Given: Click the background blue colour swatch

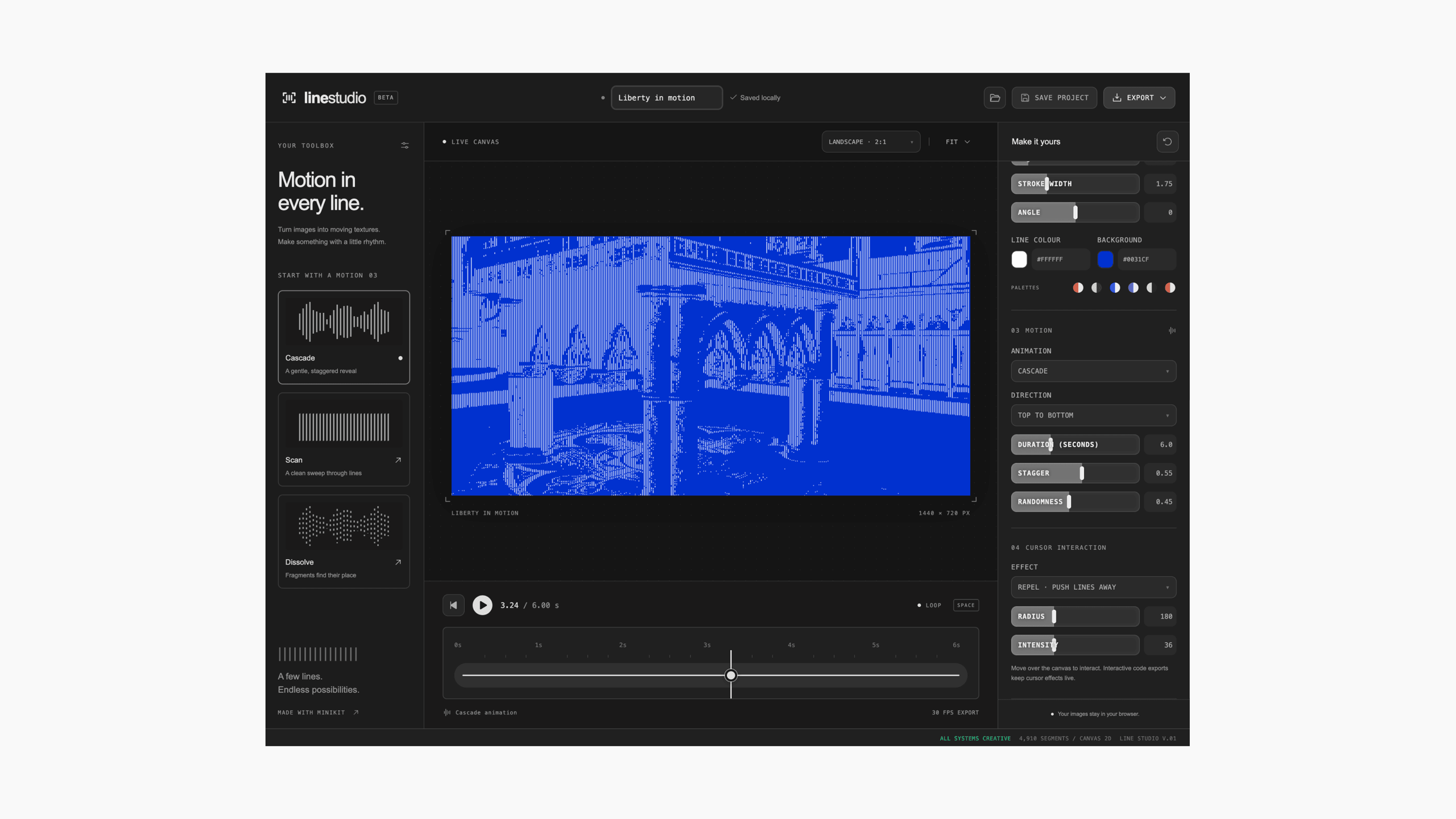Looking at the screenshot, I should pyautogui.click(x=1105, y=259).
